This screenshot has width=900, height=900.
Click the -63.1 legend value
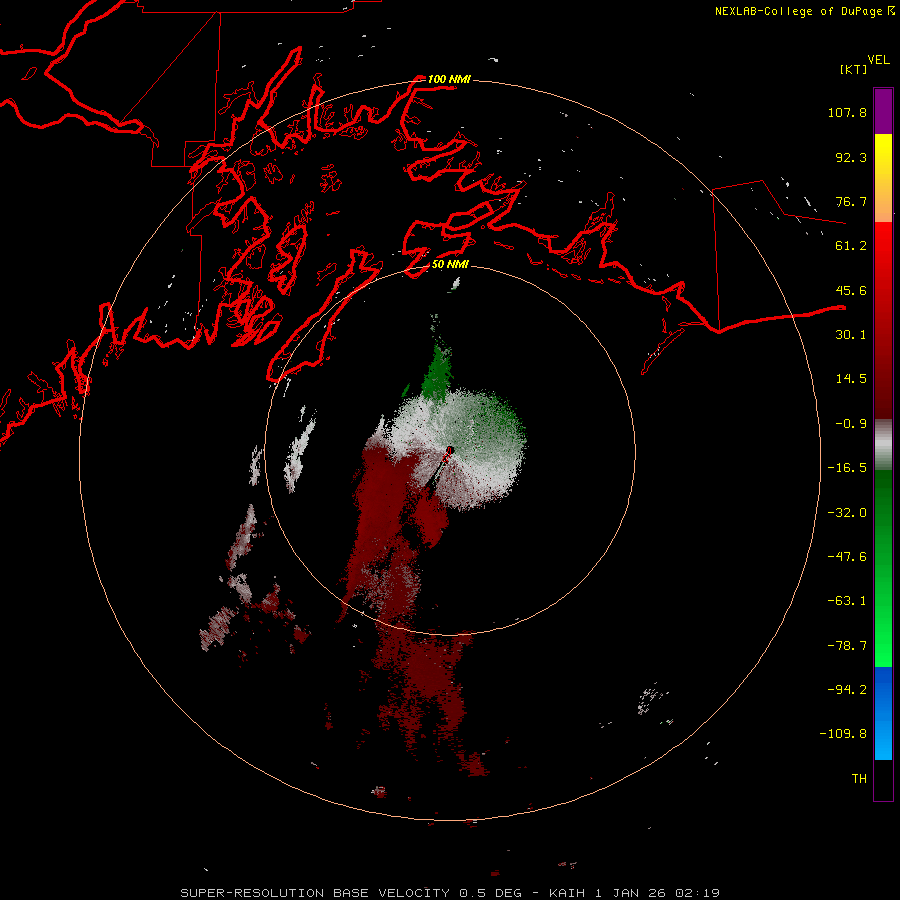[847, 601]
